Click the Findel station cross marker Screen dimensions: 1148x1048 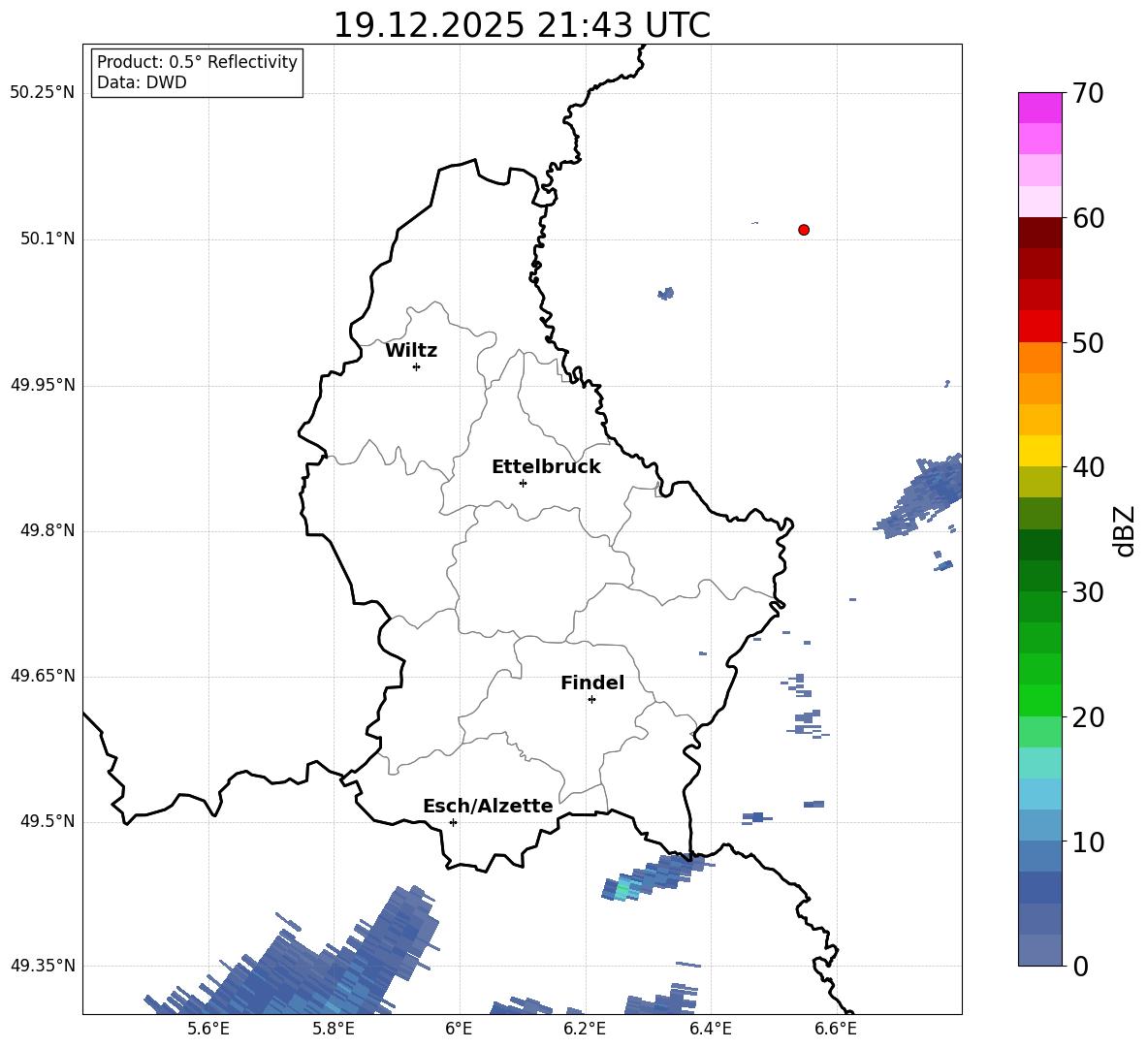click(x=591, y=700)
